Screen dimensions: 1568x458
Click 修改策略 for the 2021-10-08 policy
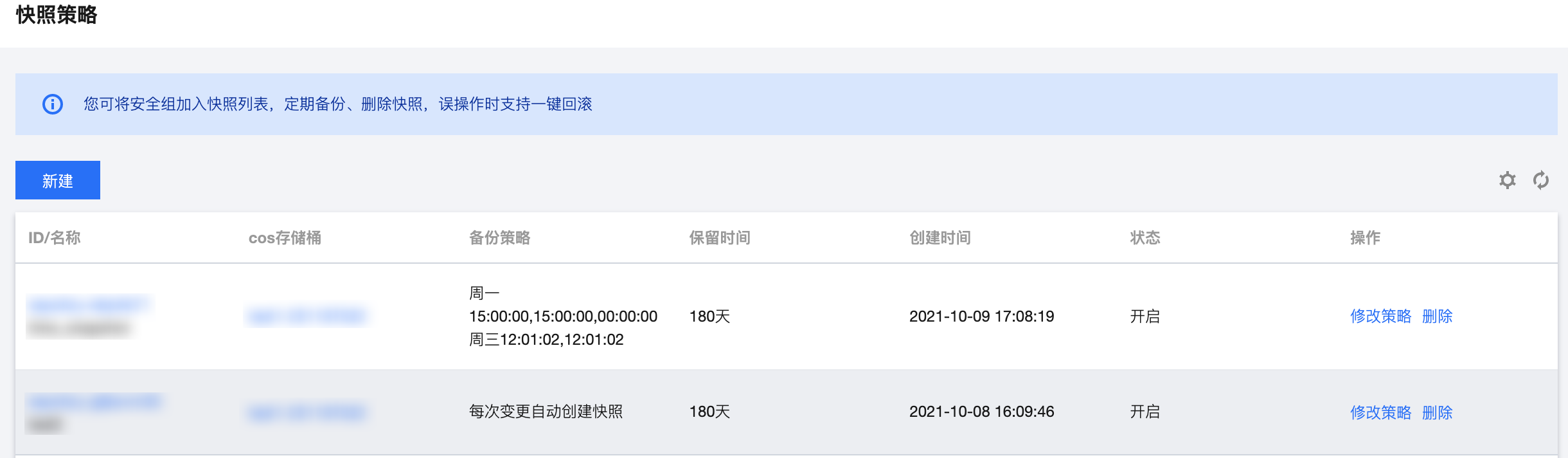(1380, 412)
